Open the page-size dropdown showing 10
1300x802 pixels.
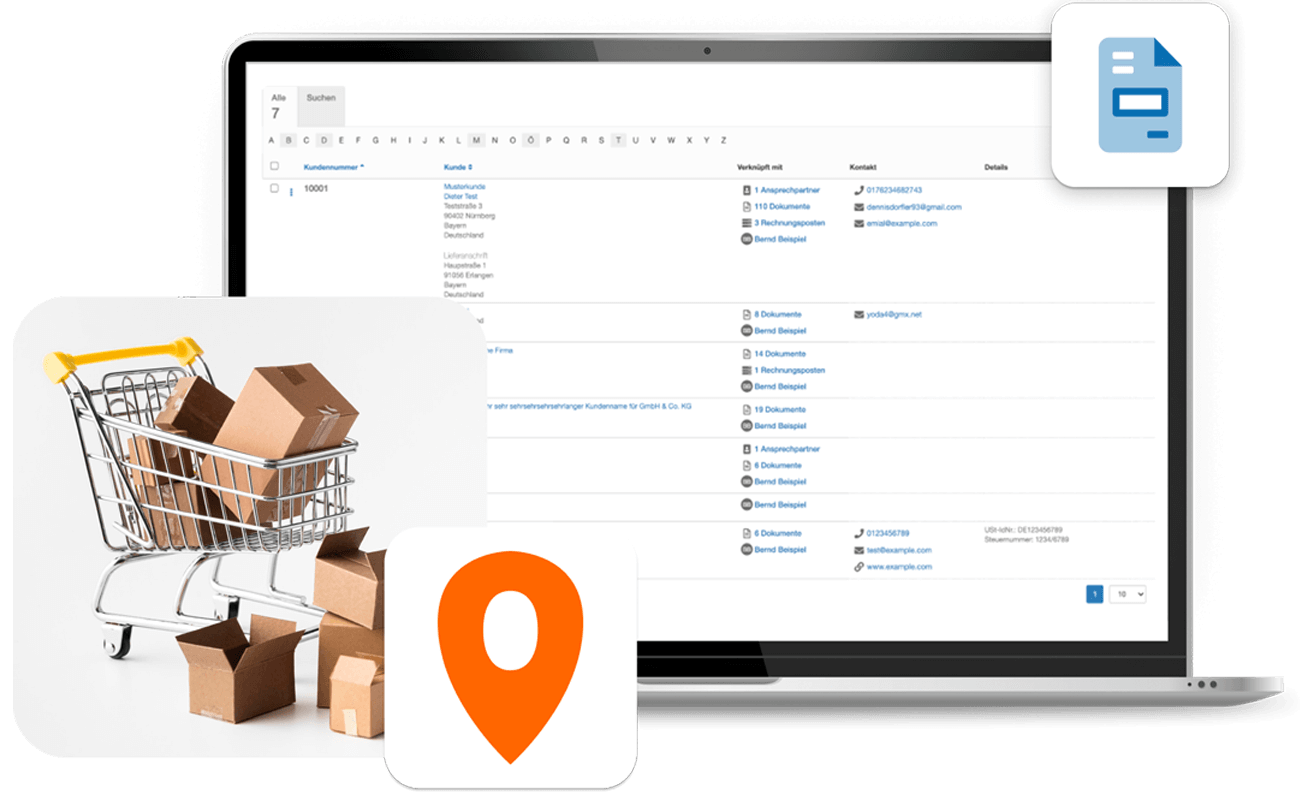1128,594
